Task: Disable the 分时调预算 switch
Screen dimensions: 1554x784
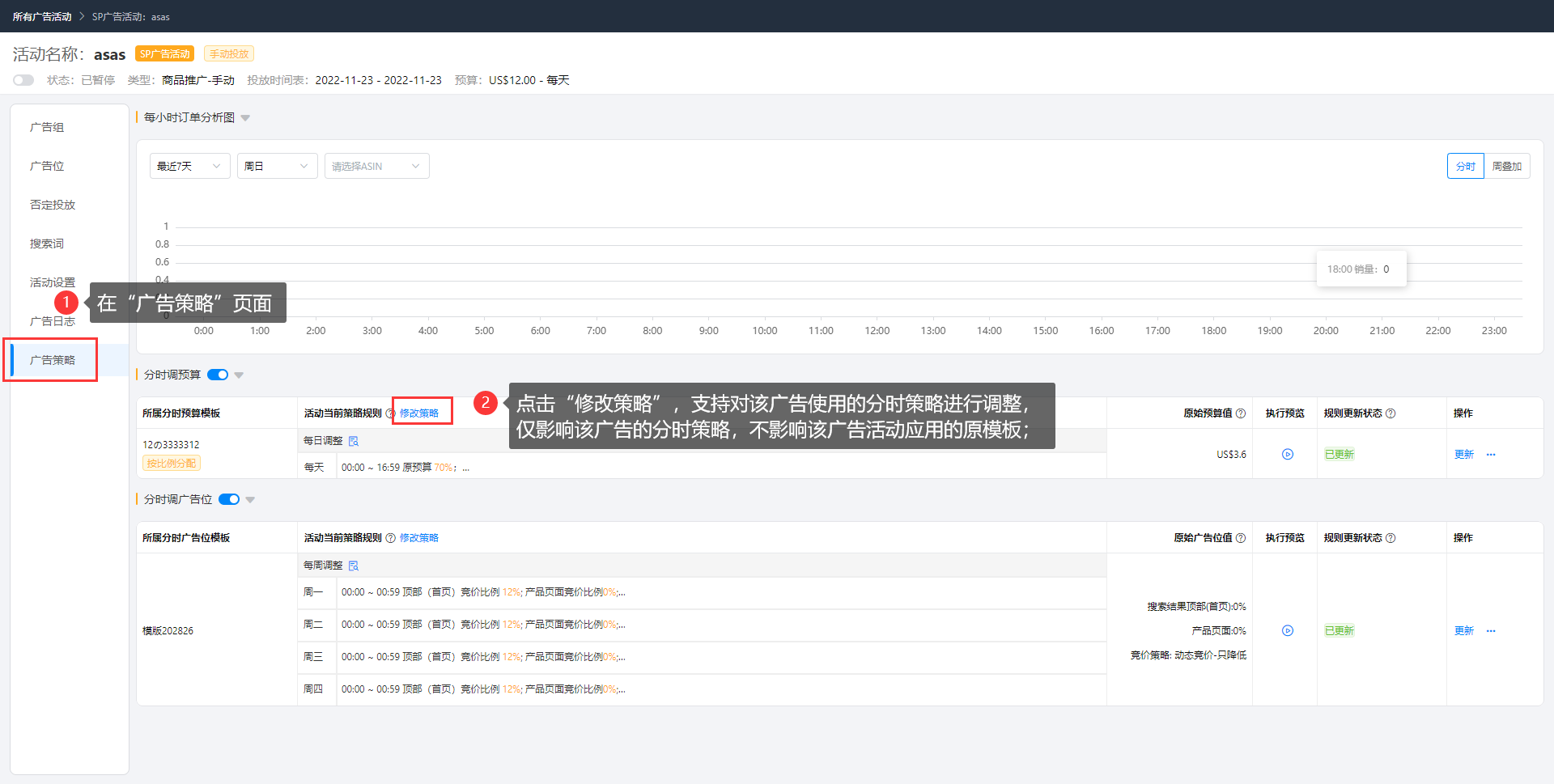Action: (x=218, y=375)
